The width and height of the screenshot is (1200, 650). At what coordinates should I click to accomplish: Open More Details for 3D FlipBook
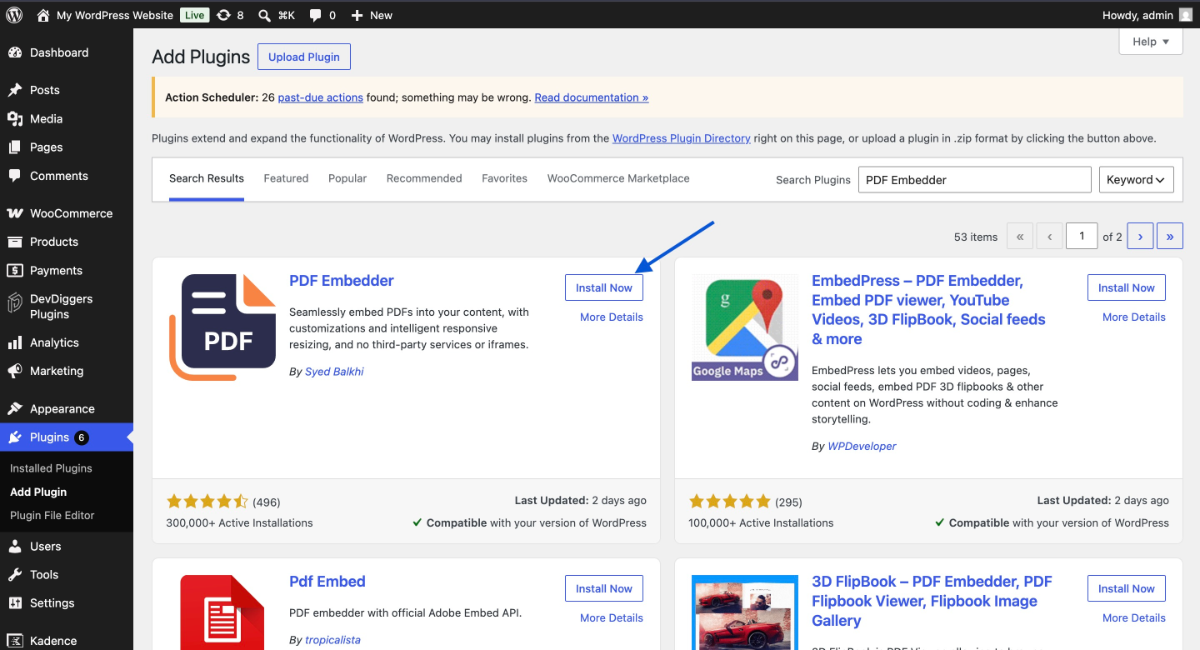tap(1134, 618)
